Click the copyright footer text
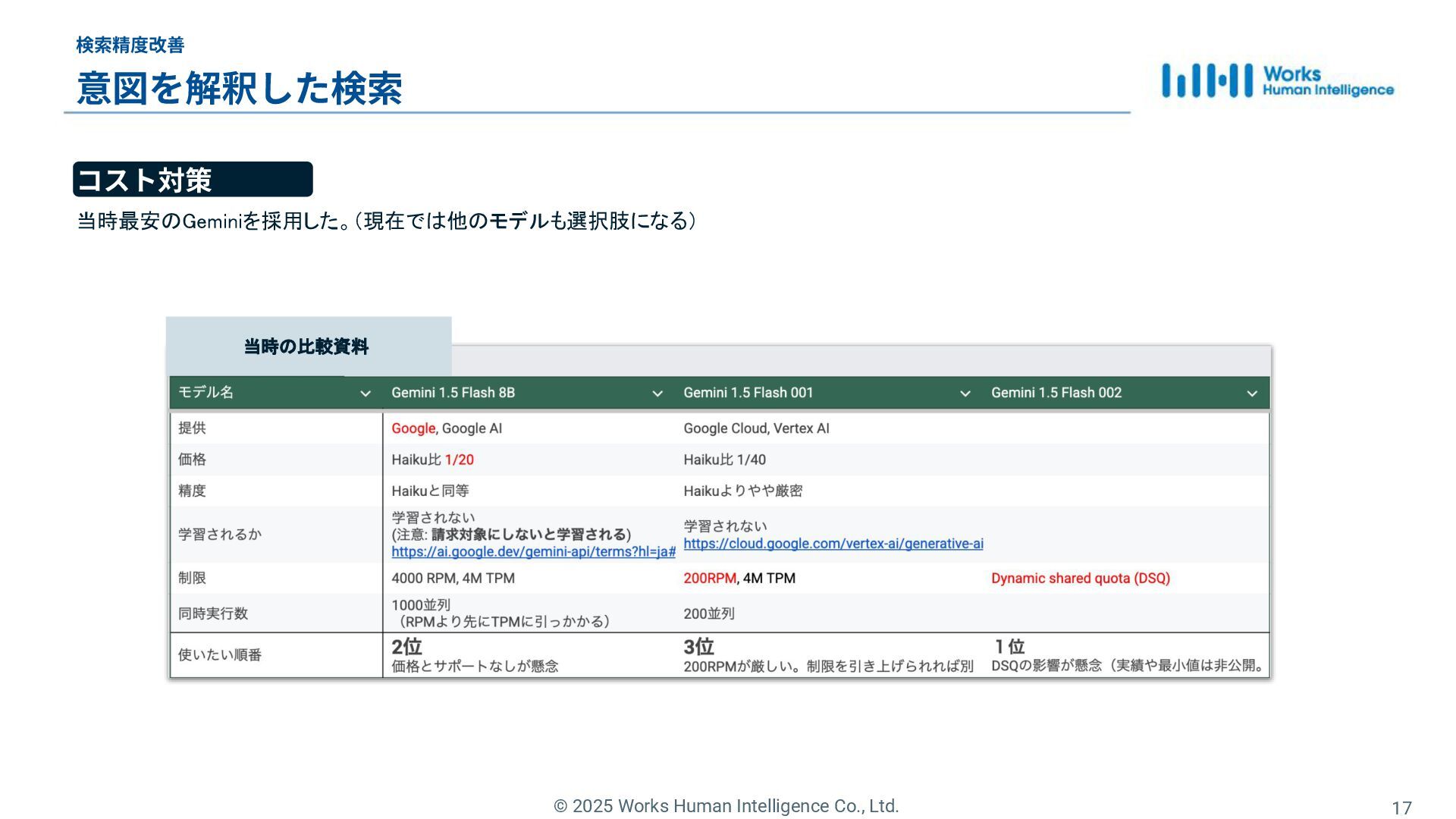Screen dimensions: 1456x819 726,806
